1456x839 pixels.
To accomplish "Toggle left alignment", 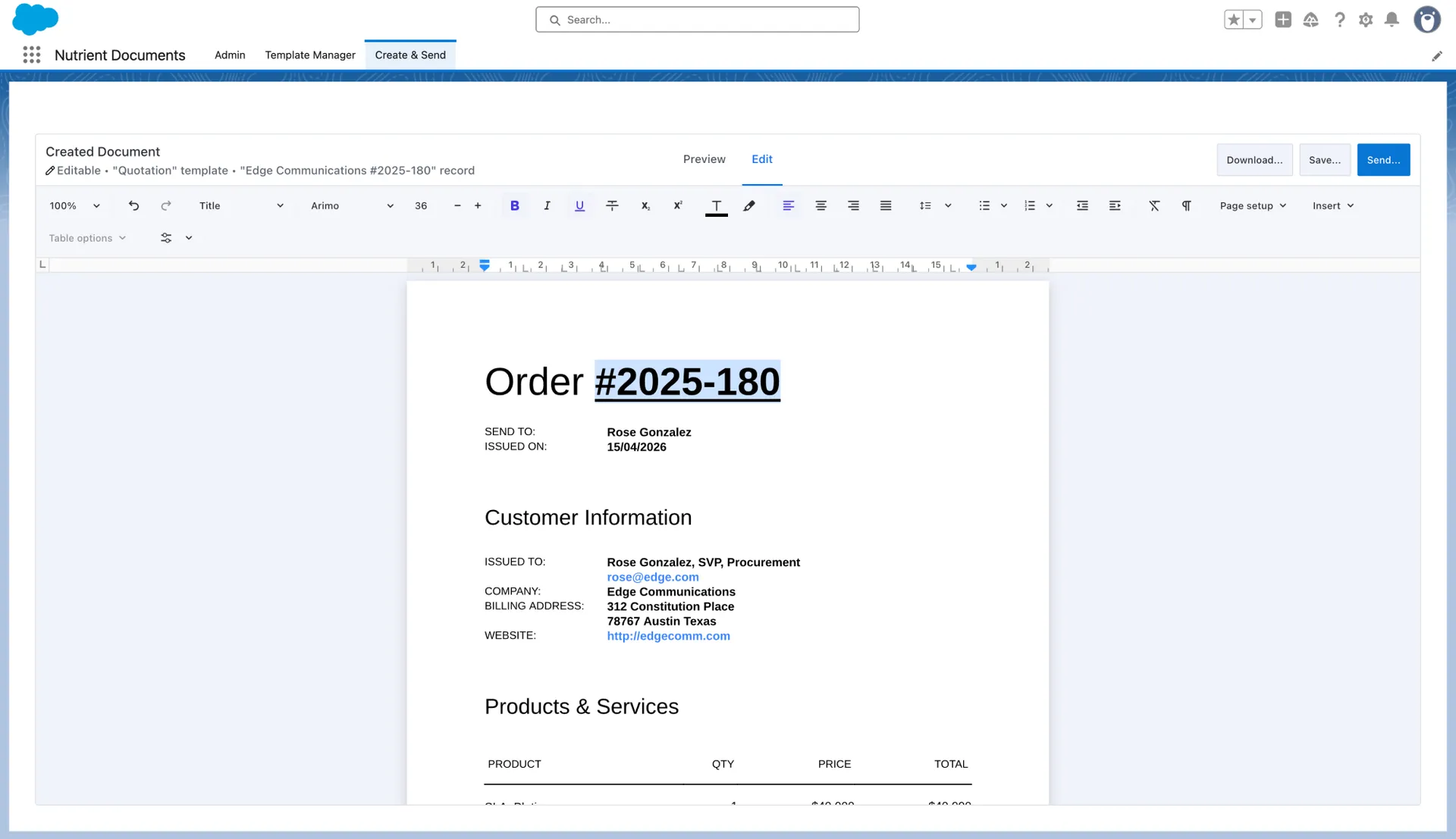I will point(788,205).
